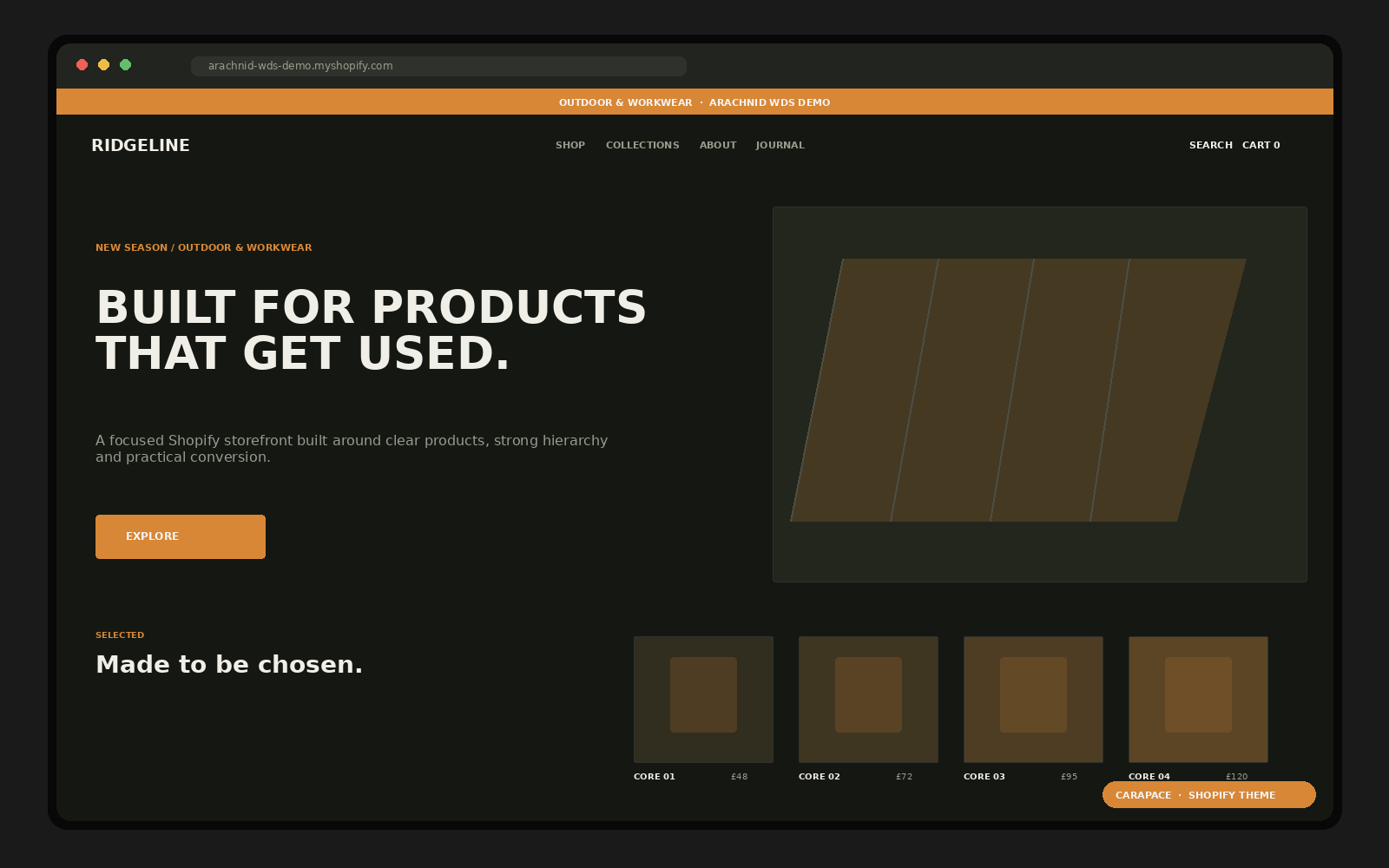
Task: Open the Cart 0 link
Action: 1261,145
